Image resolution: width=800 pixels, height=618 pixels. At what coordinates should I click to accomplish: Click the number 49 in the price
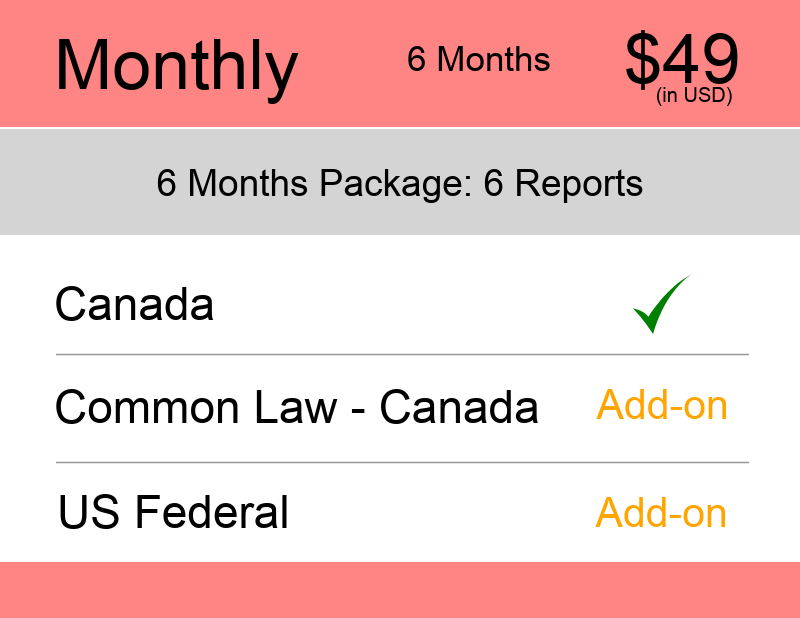(x=704, y=60)
